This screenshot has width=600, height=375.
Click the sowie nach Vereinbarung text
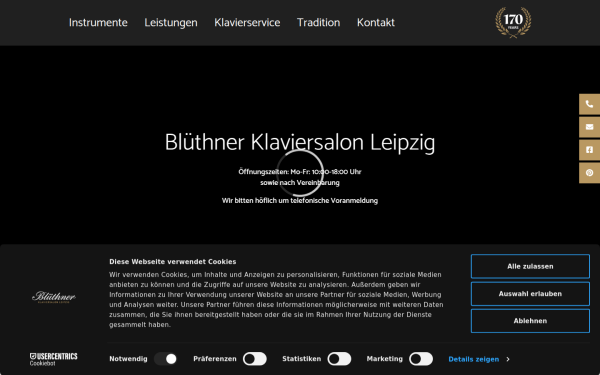coord(300,183)
